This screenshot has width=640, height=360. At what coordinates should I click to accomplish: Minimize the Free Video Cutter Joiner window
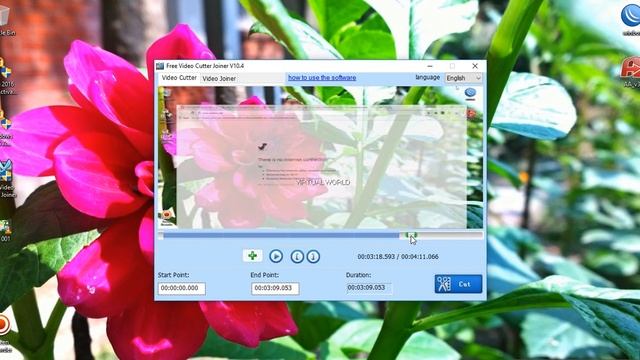click(430, 66)
